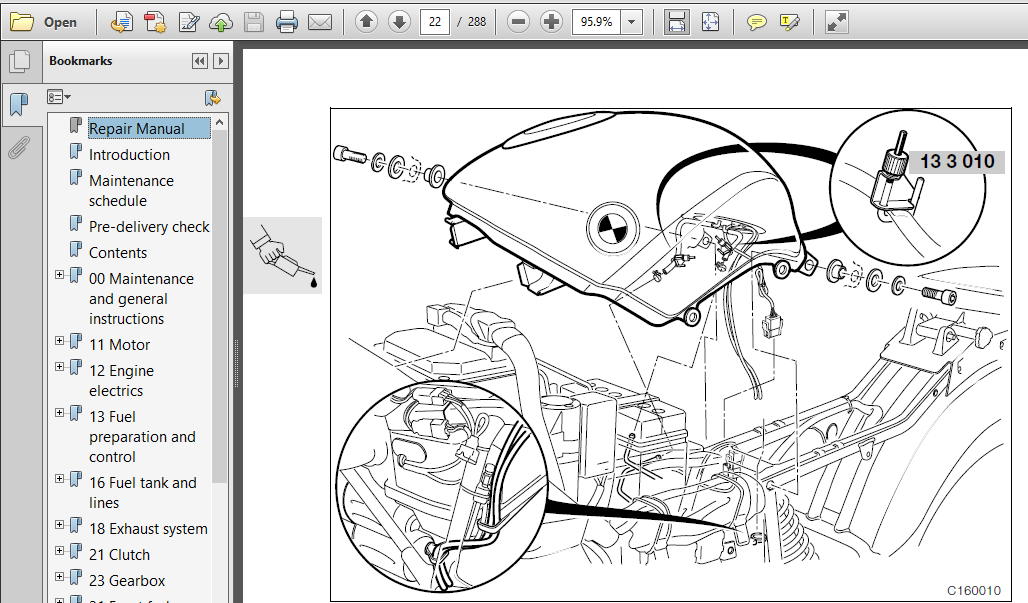Open the bookmarks panel icon
This screenshot has width=1028, height=603.
20,104
